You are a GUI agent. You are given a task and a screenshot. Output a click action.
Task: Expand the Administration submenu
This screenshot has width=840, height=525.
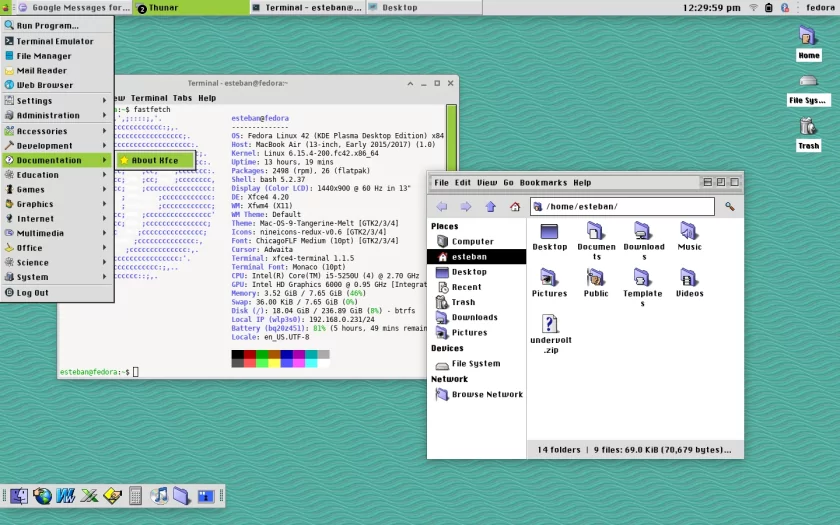[57, 115]
